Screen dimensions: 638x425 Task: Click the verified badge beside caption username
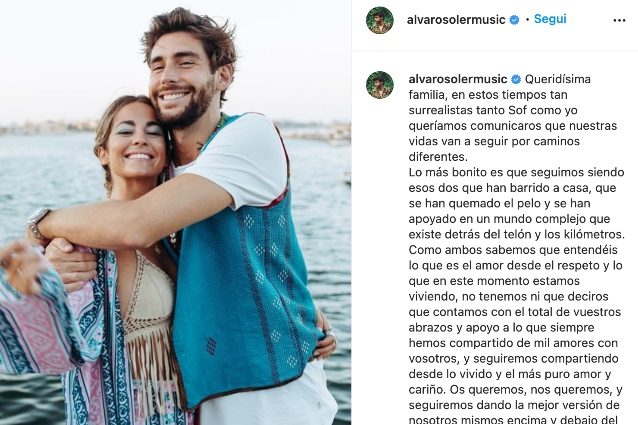516,79
